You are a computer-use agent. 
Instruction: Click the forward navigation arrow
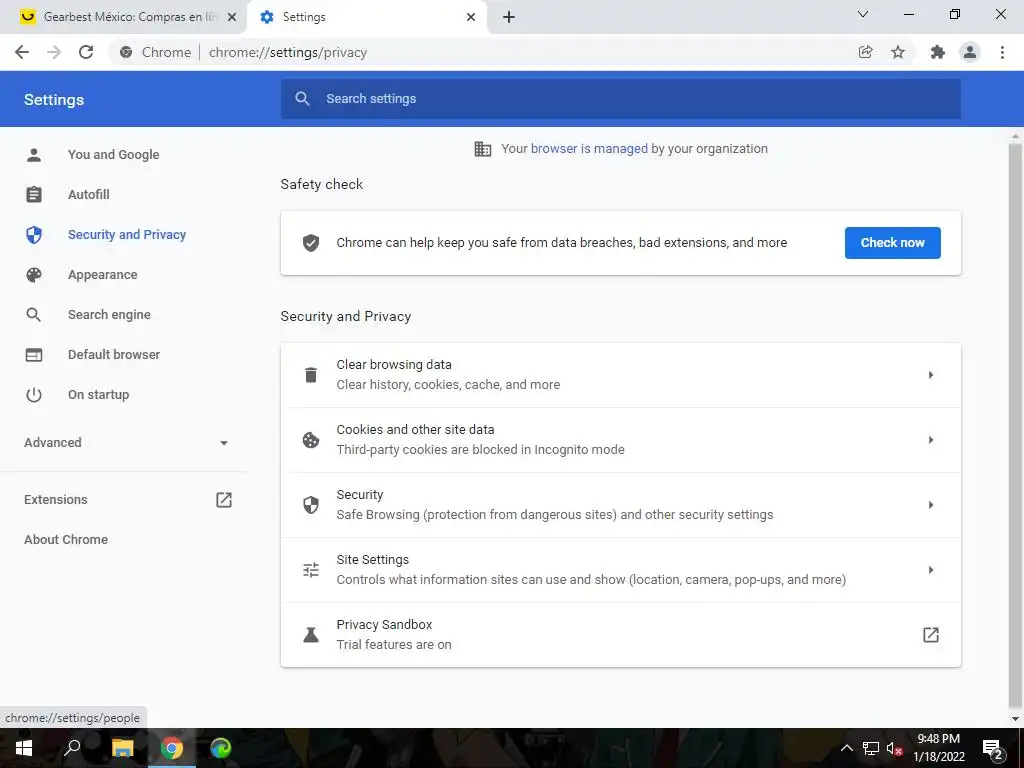[x=54, y=52]
